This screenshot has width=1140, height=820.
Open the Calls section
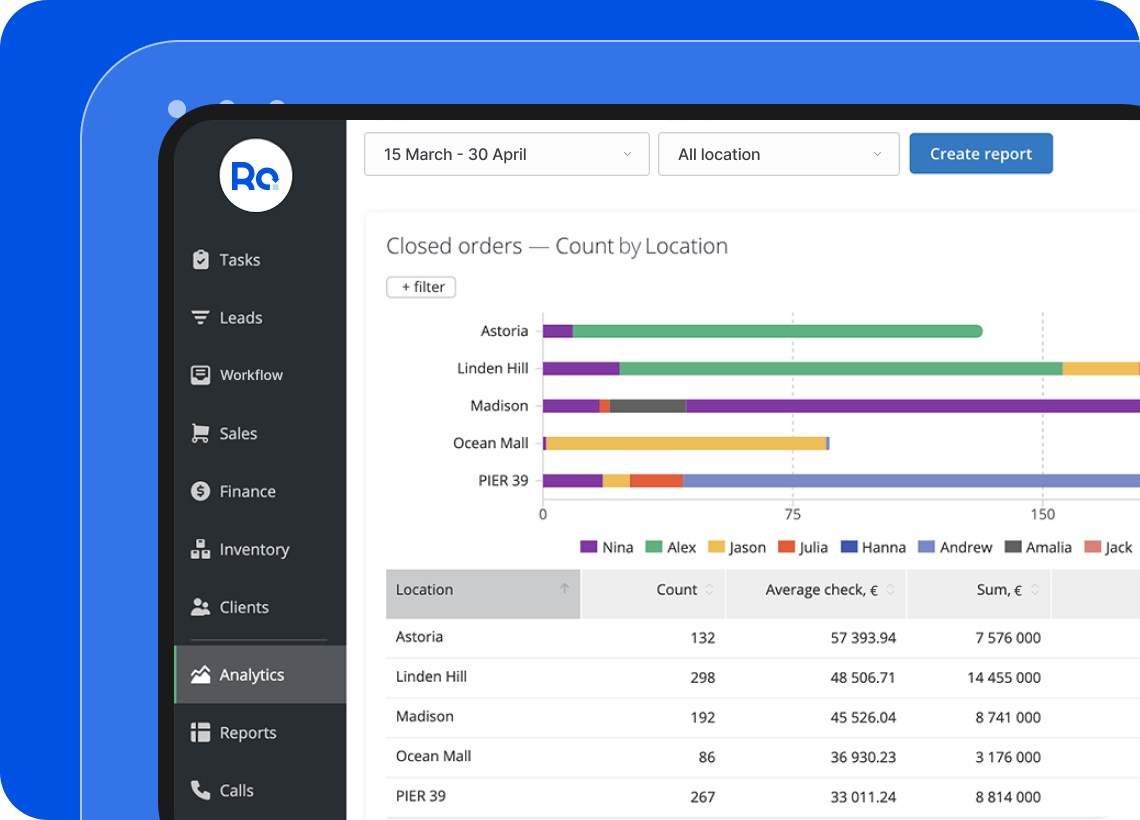tap(236, 790)
